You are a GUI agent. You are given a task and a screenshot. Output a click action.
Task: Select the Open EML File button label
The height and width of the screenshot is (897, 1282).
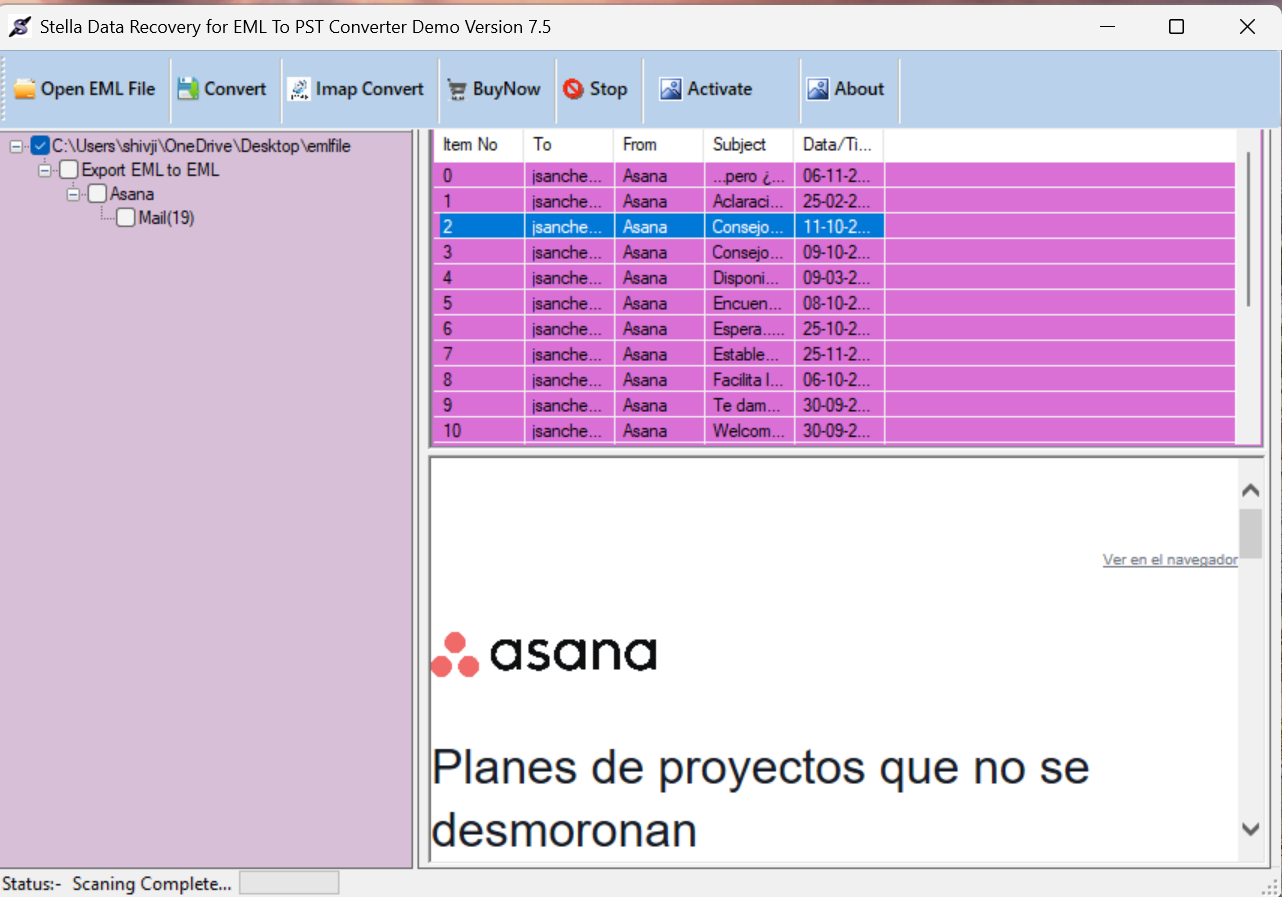(x=98, y=89)
